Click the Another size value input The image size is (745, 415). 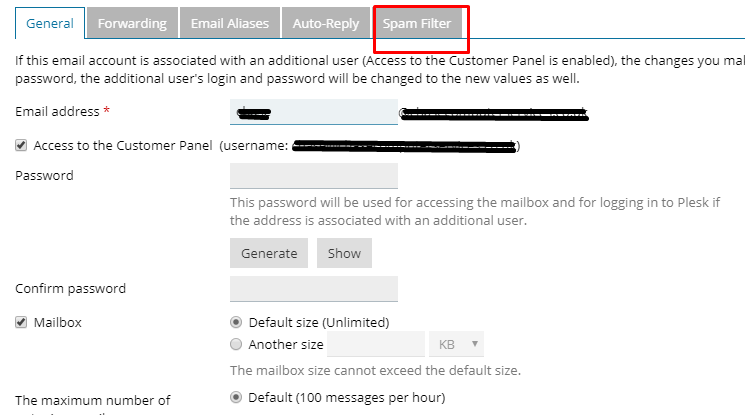pyautogui.click(x=376, y=345)
